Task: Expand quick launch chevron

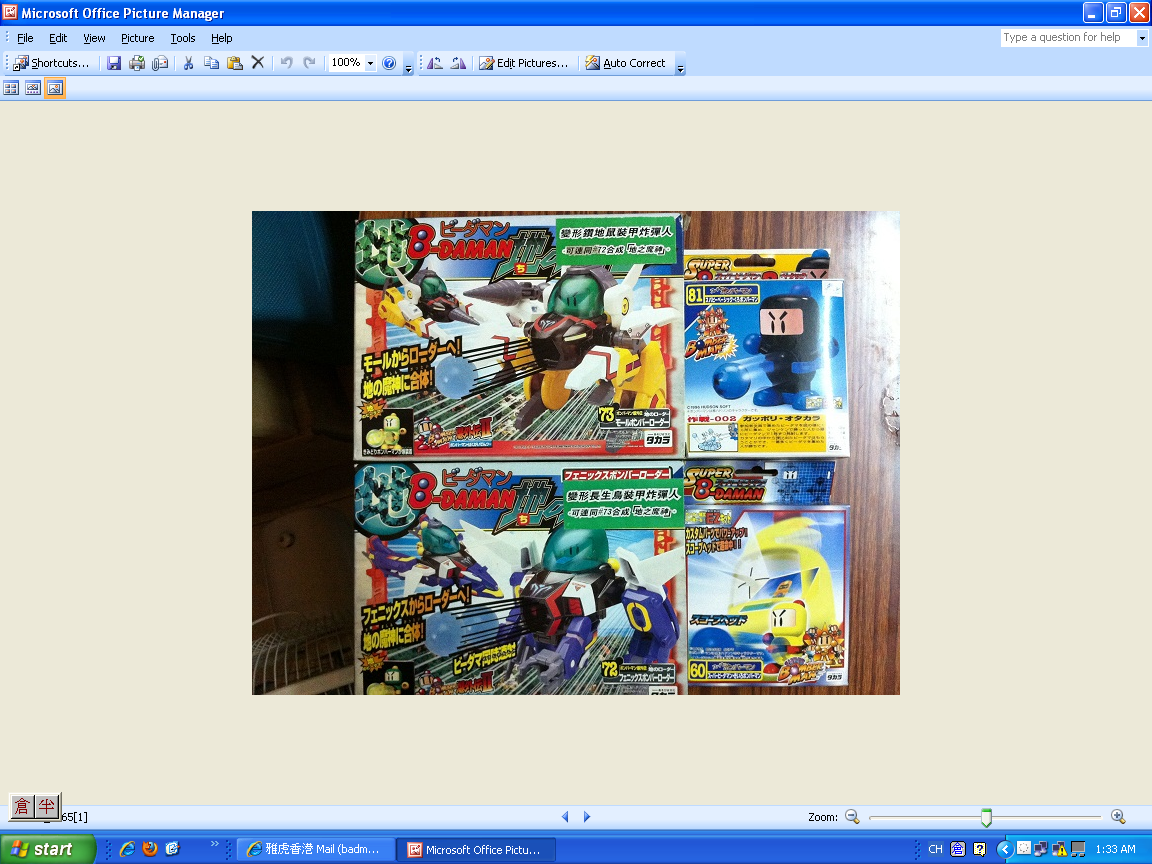Action: pos(215,843)
